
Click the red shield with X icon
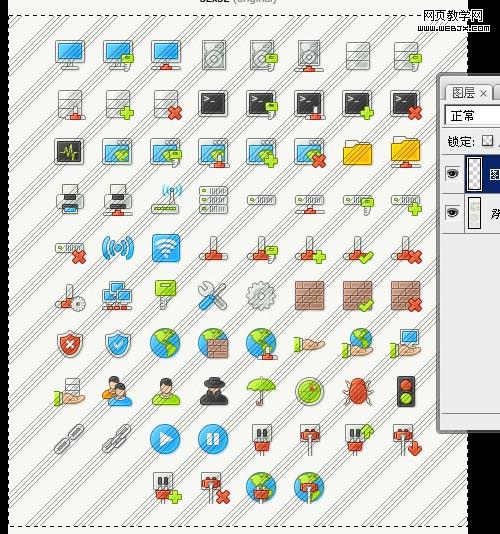coord(70,344)
